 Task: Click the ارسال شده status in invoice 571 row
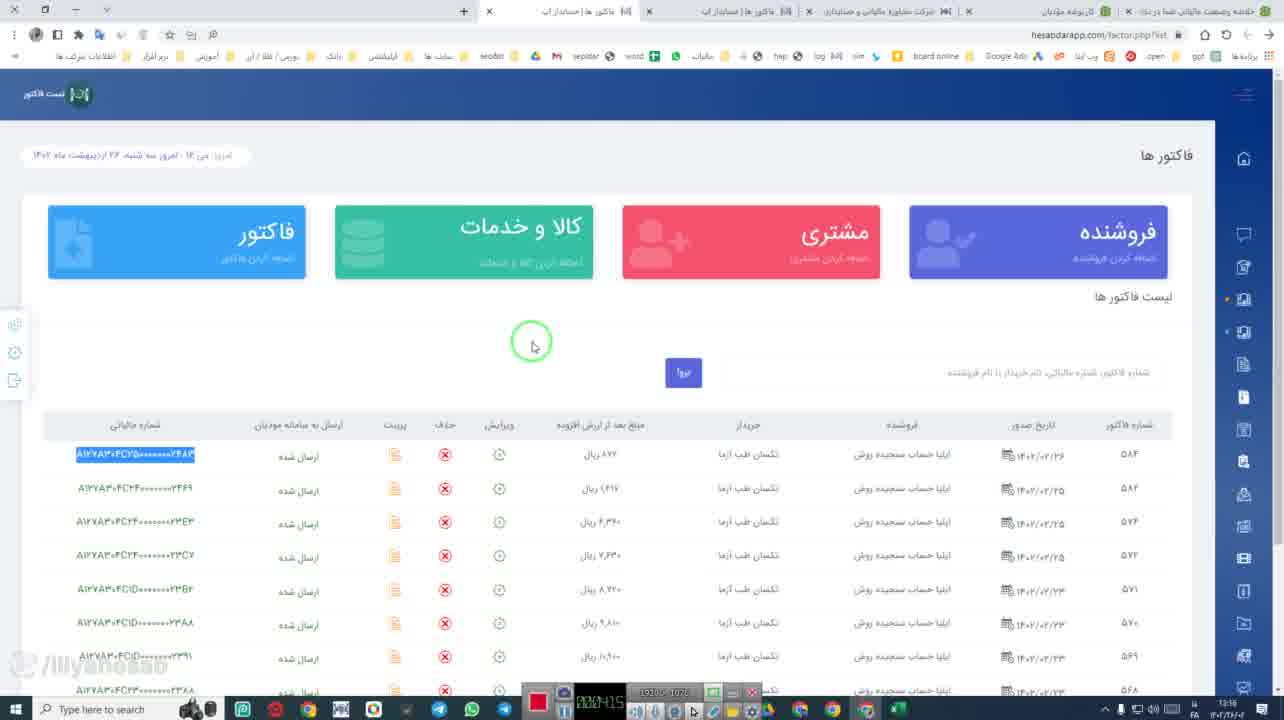point(298,591)
